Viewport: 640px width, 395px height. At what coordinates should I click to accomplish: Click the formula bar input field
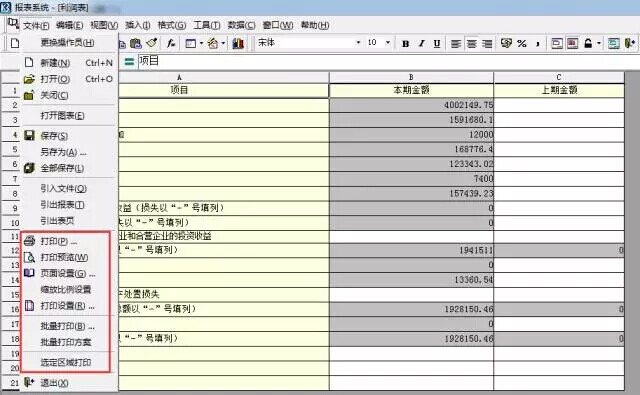pos(388,62)
